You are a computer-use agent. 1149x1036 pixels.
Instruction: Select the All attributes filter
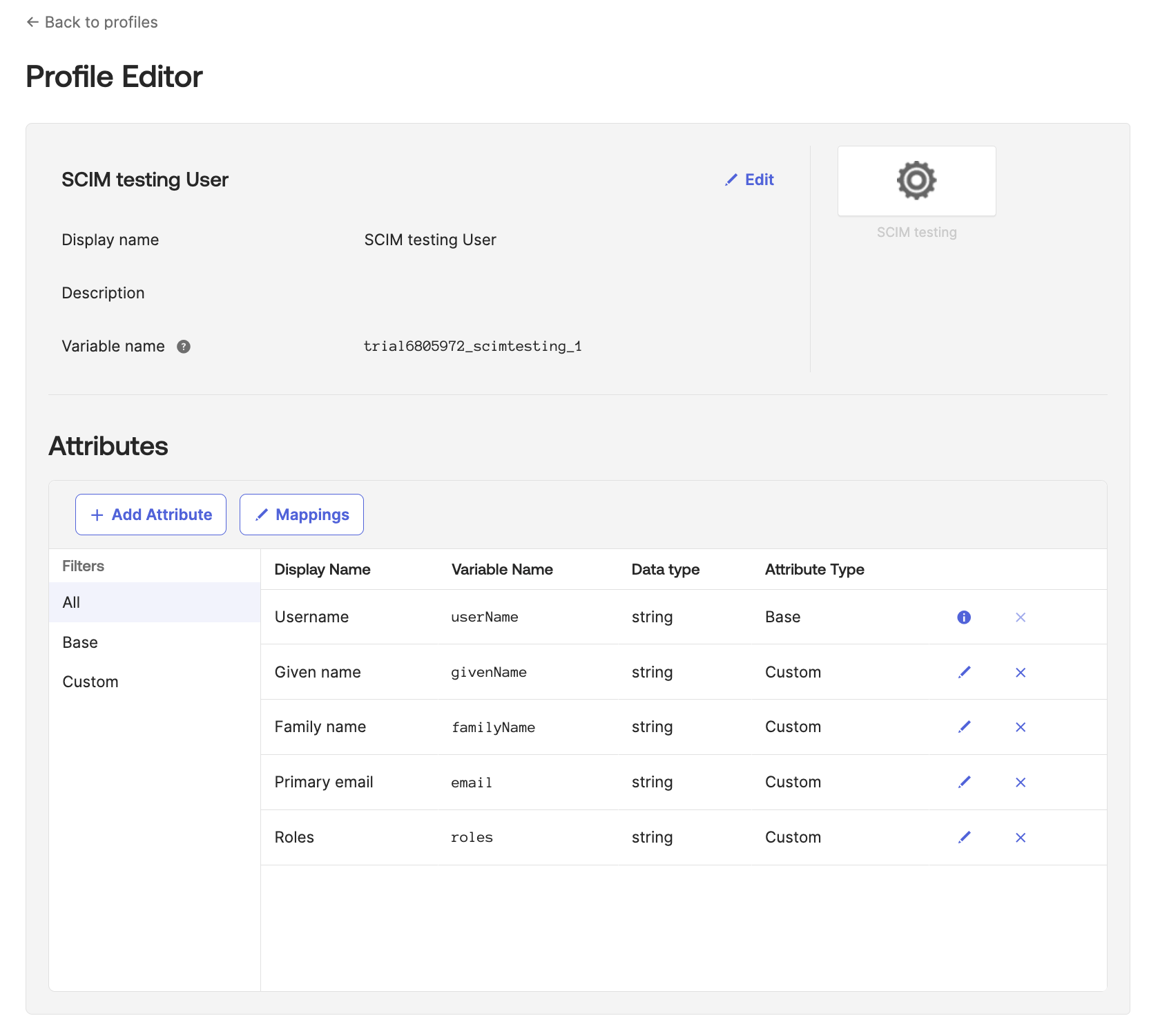tap(72, 602)
